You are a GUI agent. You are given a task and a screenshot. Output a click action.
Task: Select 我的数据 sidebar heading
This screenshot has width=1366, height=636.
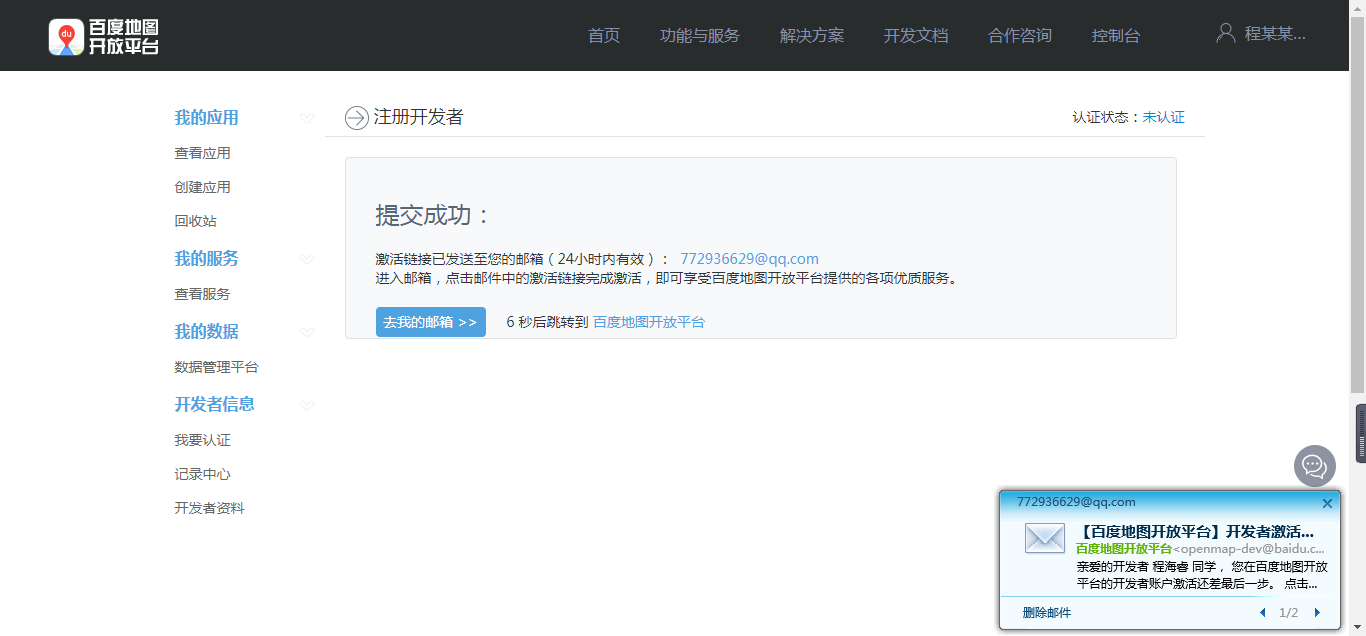click(207, 332)
